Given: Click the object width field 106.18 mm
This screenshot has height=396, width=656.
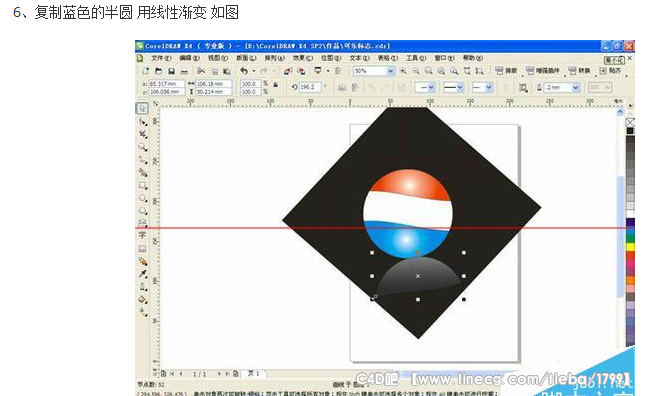Looking at the screenshot, I should [x=213, y=84].
